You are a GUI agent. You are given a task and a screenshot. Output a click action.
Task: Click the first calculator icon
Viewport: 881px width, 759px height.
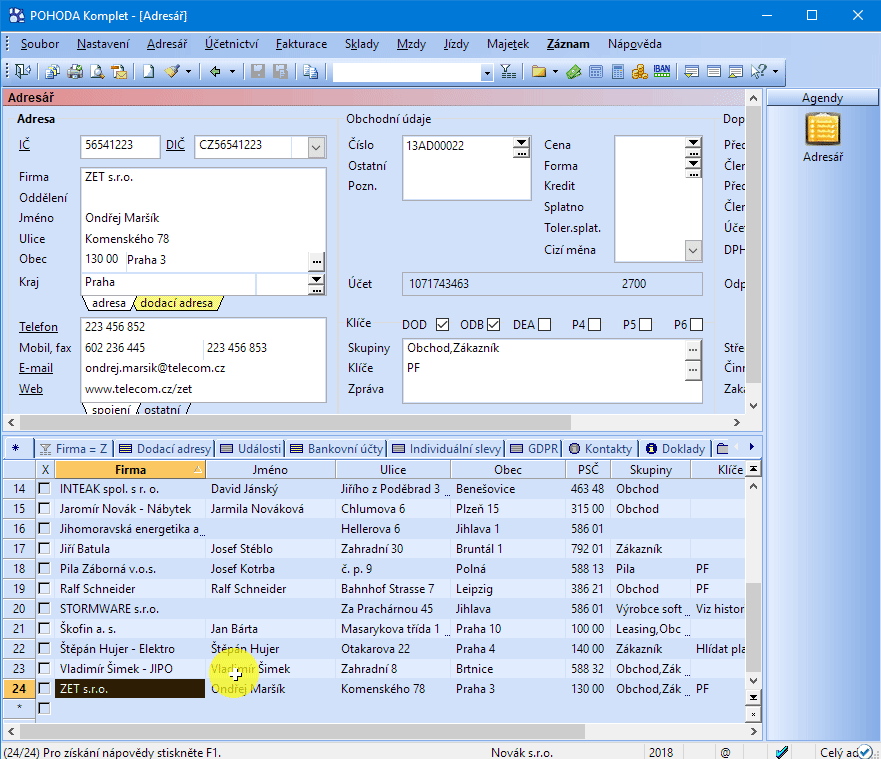tap(596, 71)
